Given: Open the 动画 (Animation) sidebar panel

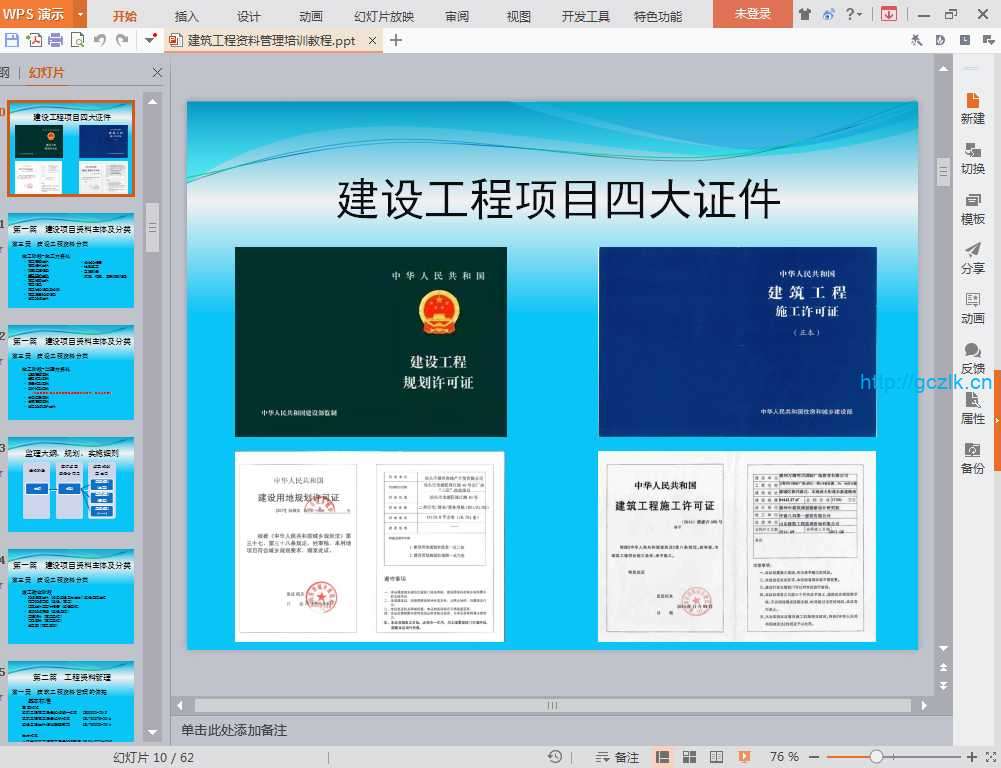Looking at the screenshot, I should tap(972, 308).
